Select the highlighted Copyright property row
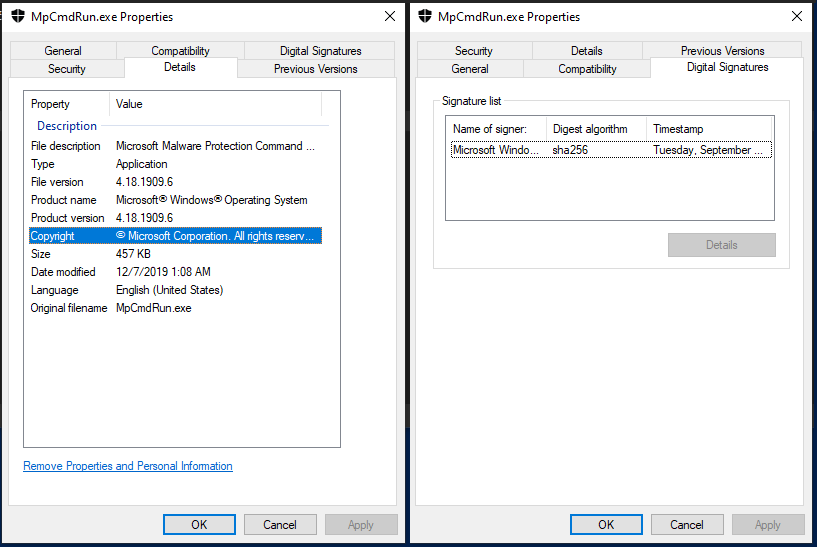The width and height of the screenshot is (817, 547). [x=175, y=235]
